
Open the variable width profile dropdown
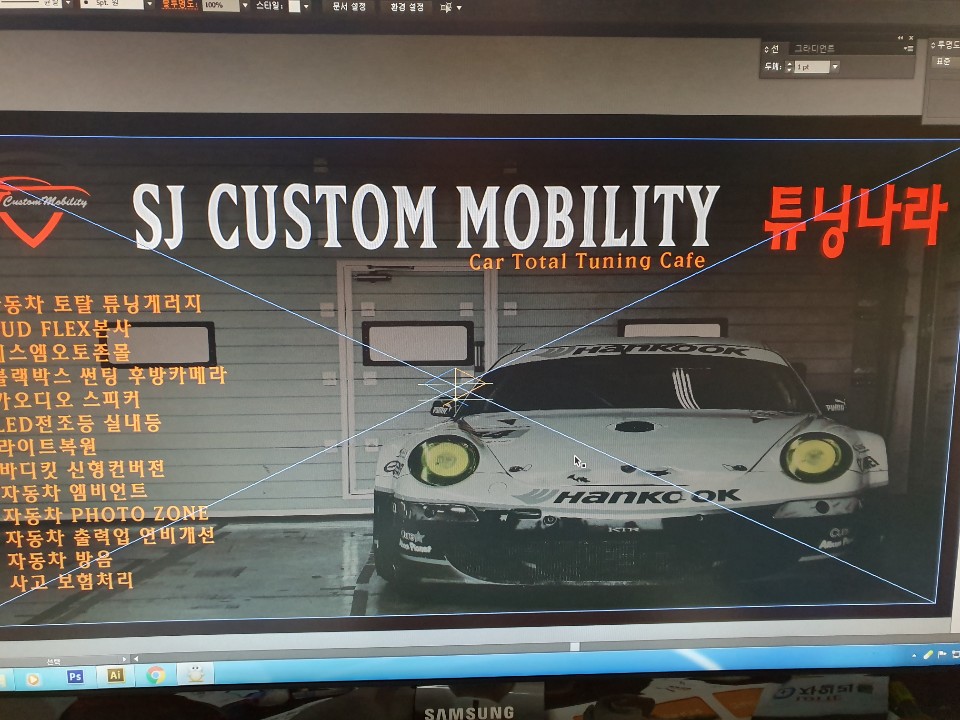tap(68, 4)
